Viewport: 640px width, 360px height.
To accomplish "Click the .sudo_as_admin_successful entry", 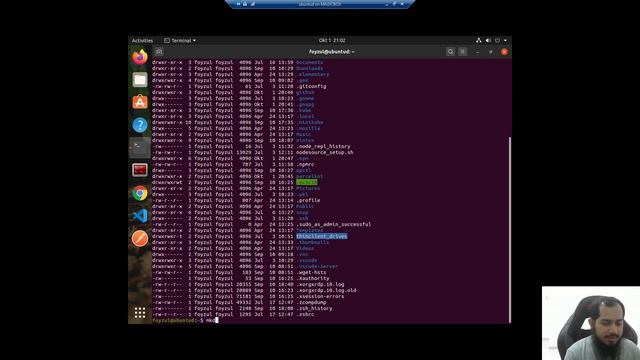I will [x=333, y=224].
